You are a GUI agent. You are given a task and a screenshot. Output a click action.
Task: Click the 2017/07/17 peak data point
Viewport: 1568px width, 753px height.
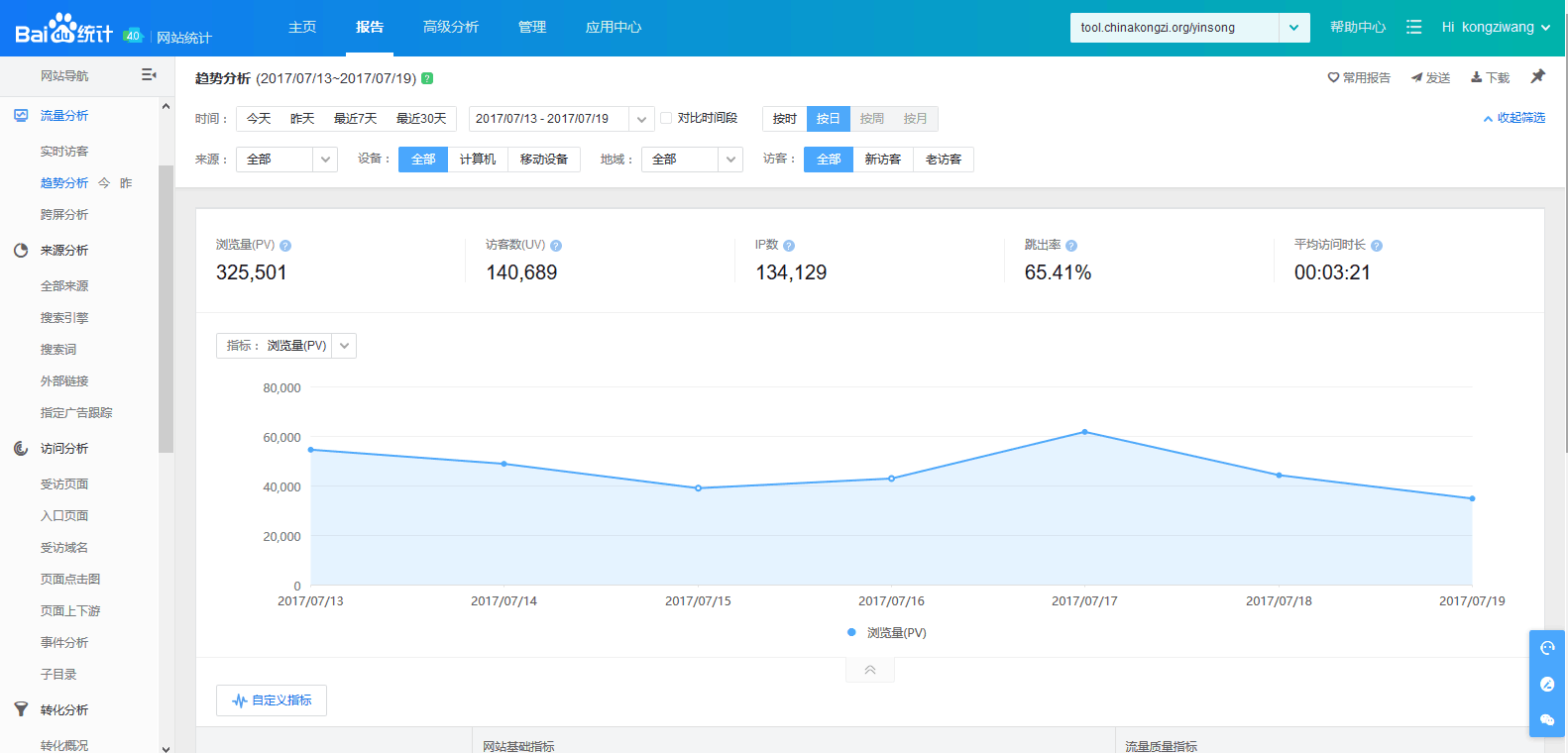coord(1084,432)
